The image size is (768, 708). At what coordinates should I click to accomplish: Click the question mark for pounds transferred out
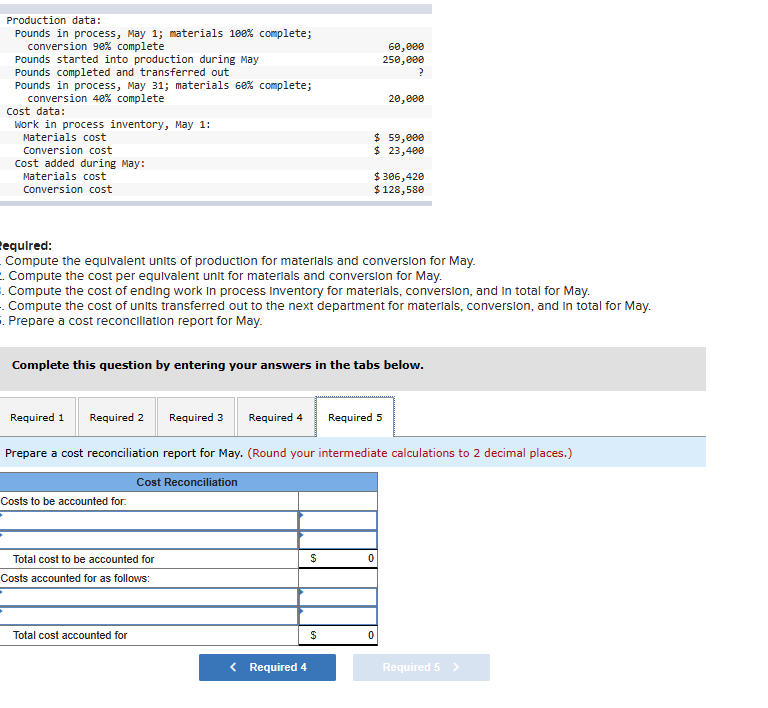point(421,72)
